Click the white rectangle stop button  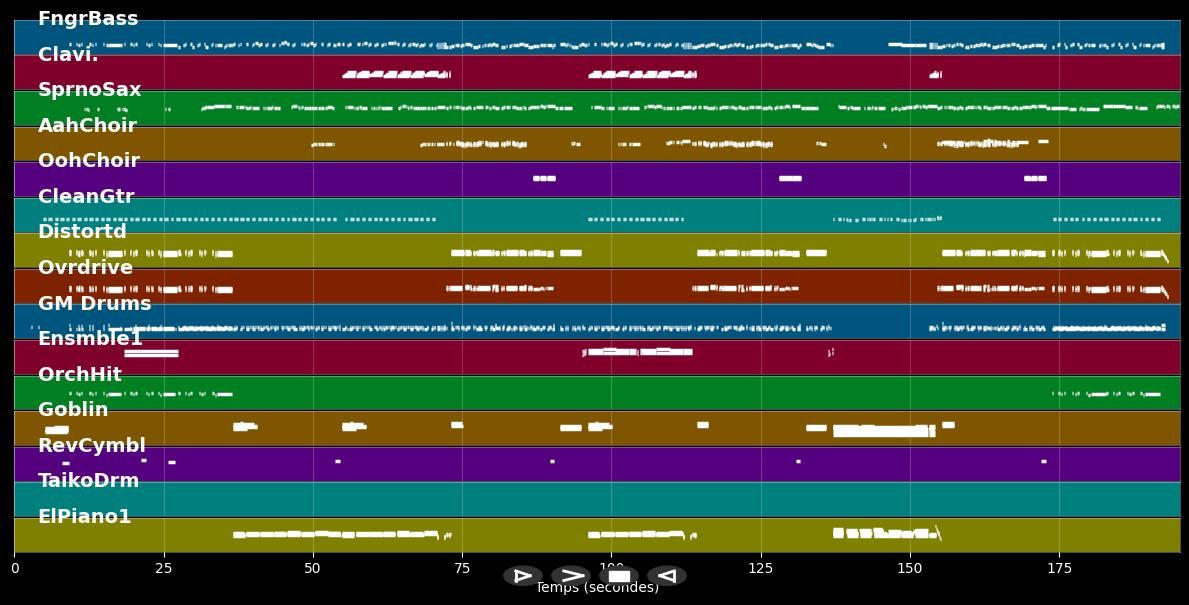click(619, 576)
